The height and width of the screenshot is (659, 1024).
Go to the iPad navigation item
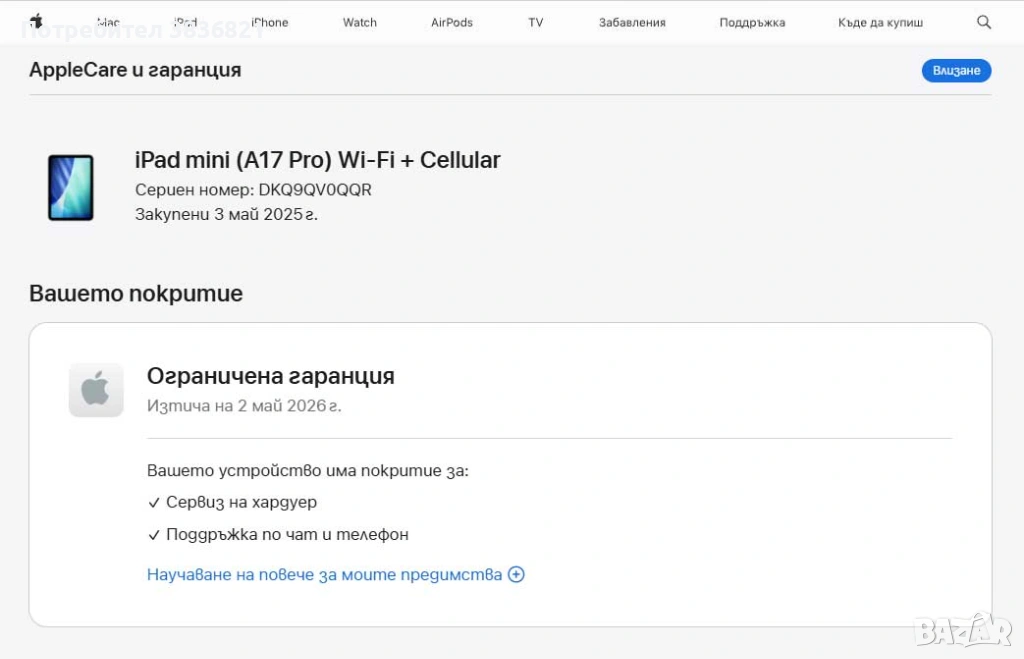[185, 22]
